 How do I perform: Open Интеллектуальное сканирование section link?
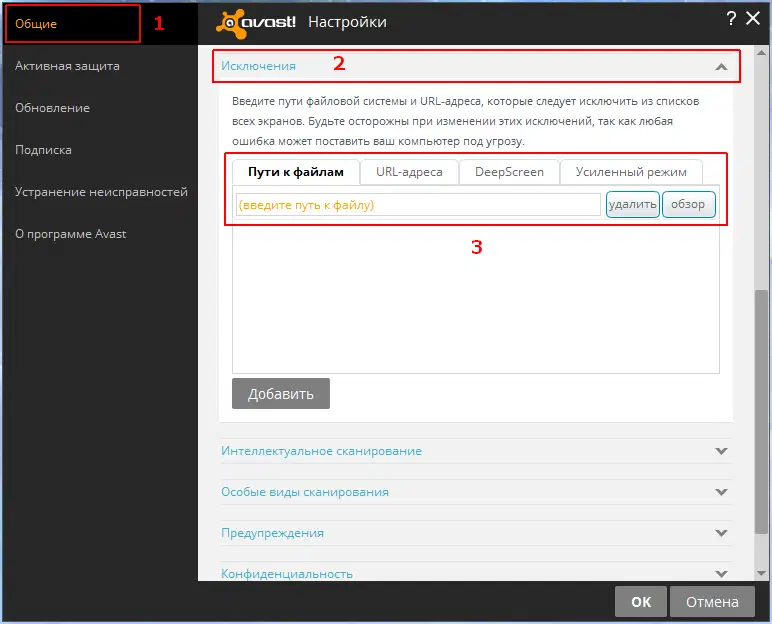click(321, 451)
